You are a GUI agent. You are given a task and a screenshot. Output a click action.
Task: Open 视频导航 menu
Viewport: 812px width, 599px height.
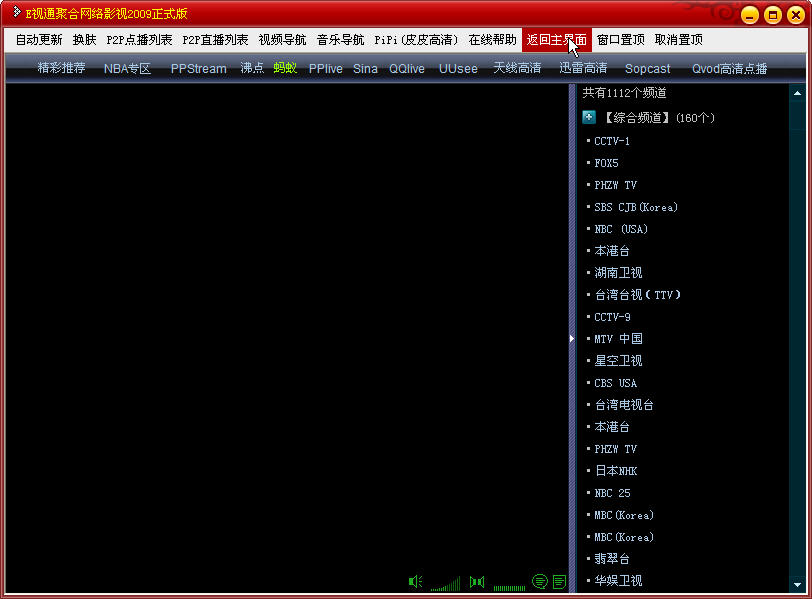tap(283, 40)
